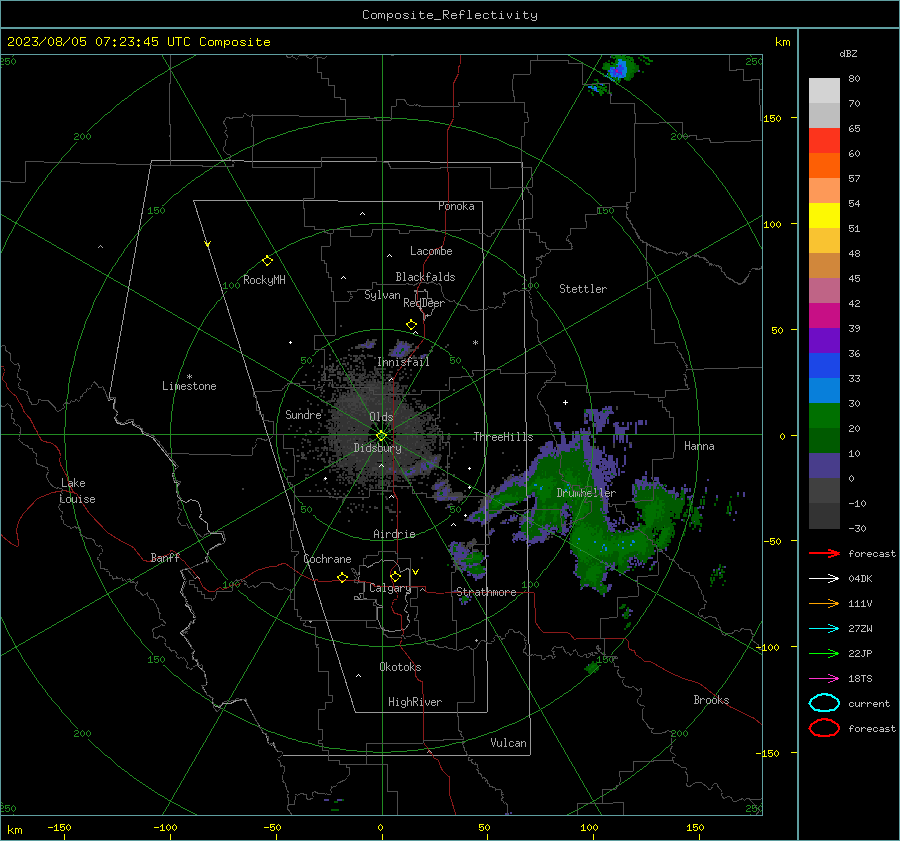Click the ThreeHills label

(503, 437)
